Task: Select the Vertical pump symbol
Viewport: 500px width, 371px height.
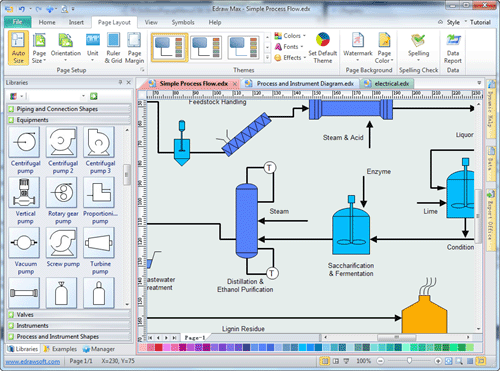Action: pyautogui.click(x=25, y=192)
